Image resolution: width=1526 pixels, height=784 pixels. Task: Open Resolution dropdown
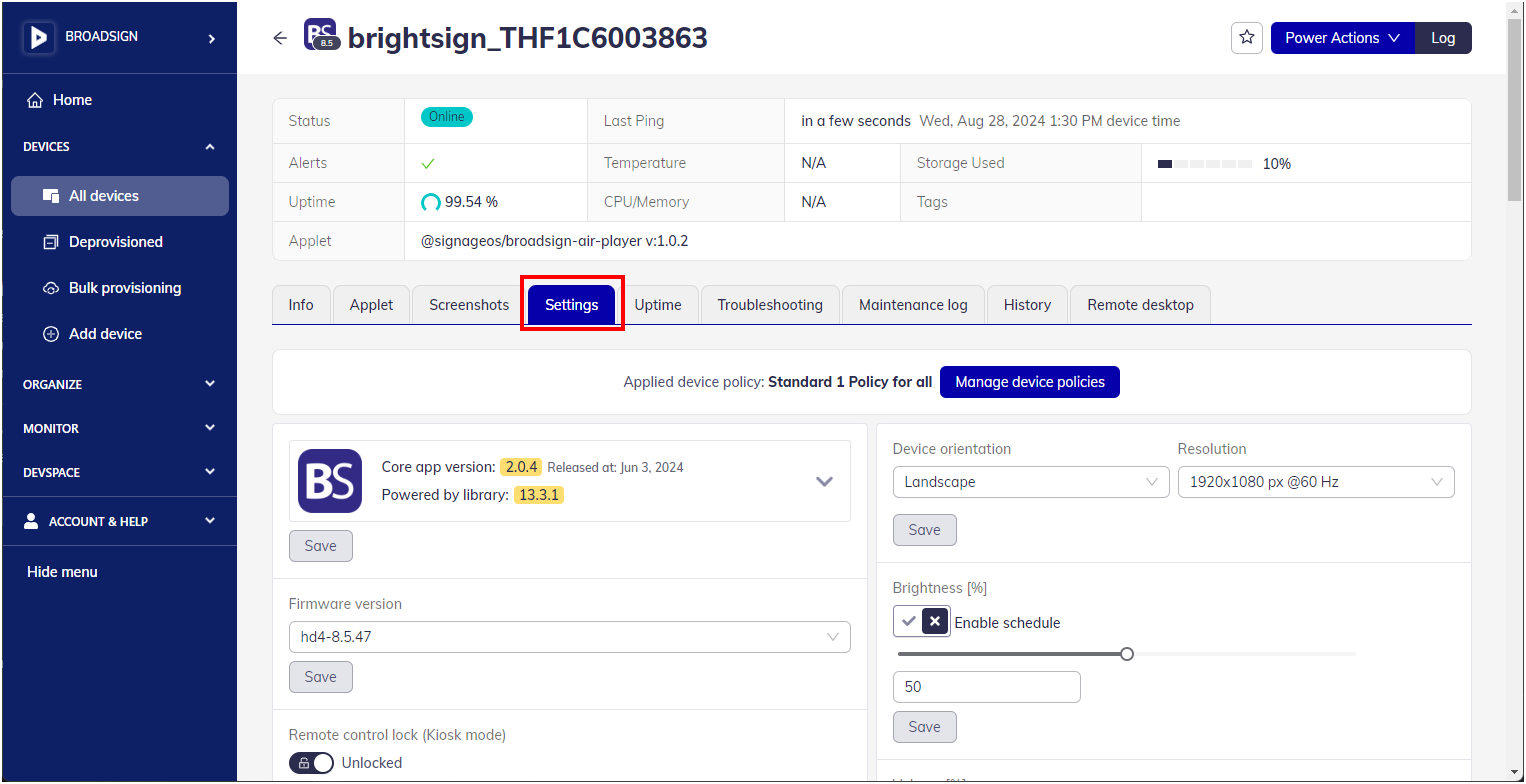pyautogui.click(x=1316, y=482)
